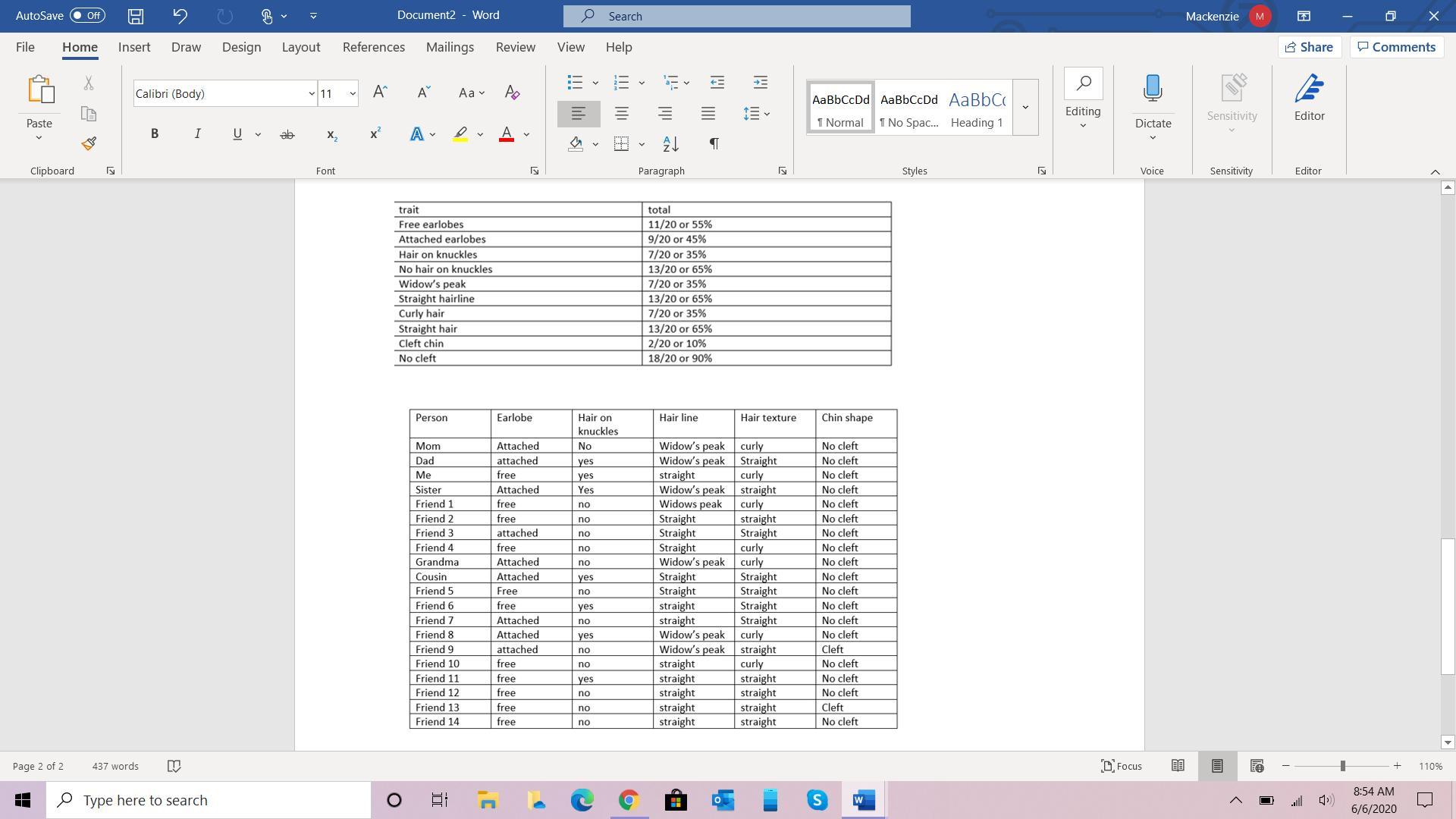
Task: Switch to the Layout tab
Action: pyautogui.click(x=300, y=47)
